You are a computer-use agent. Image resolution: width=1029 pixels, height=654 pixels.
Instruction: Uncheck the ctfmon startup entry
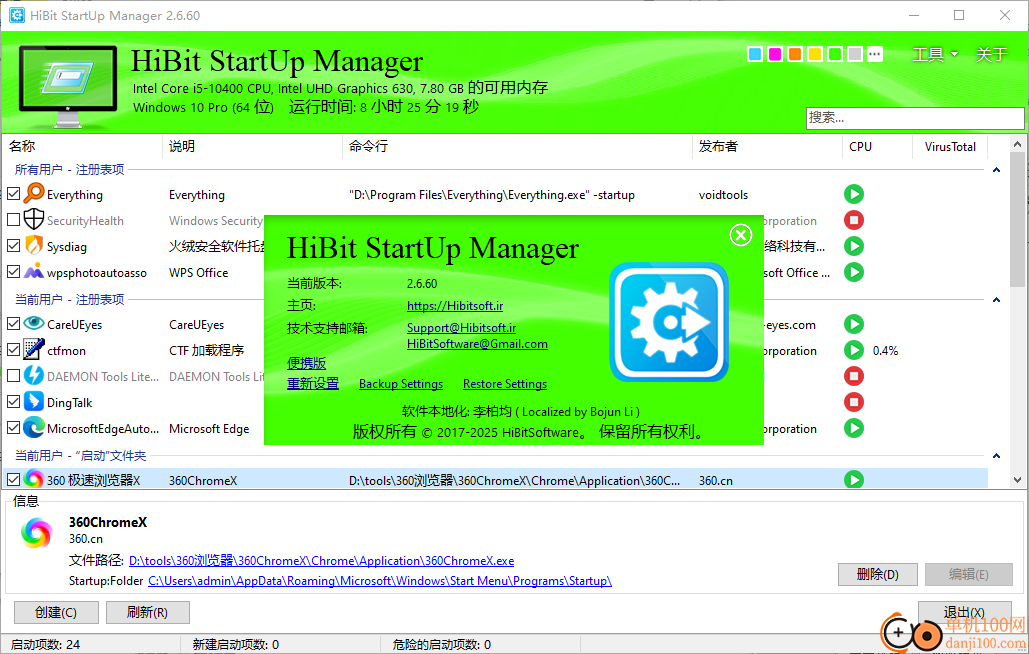(x=13, y=350)
